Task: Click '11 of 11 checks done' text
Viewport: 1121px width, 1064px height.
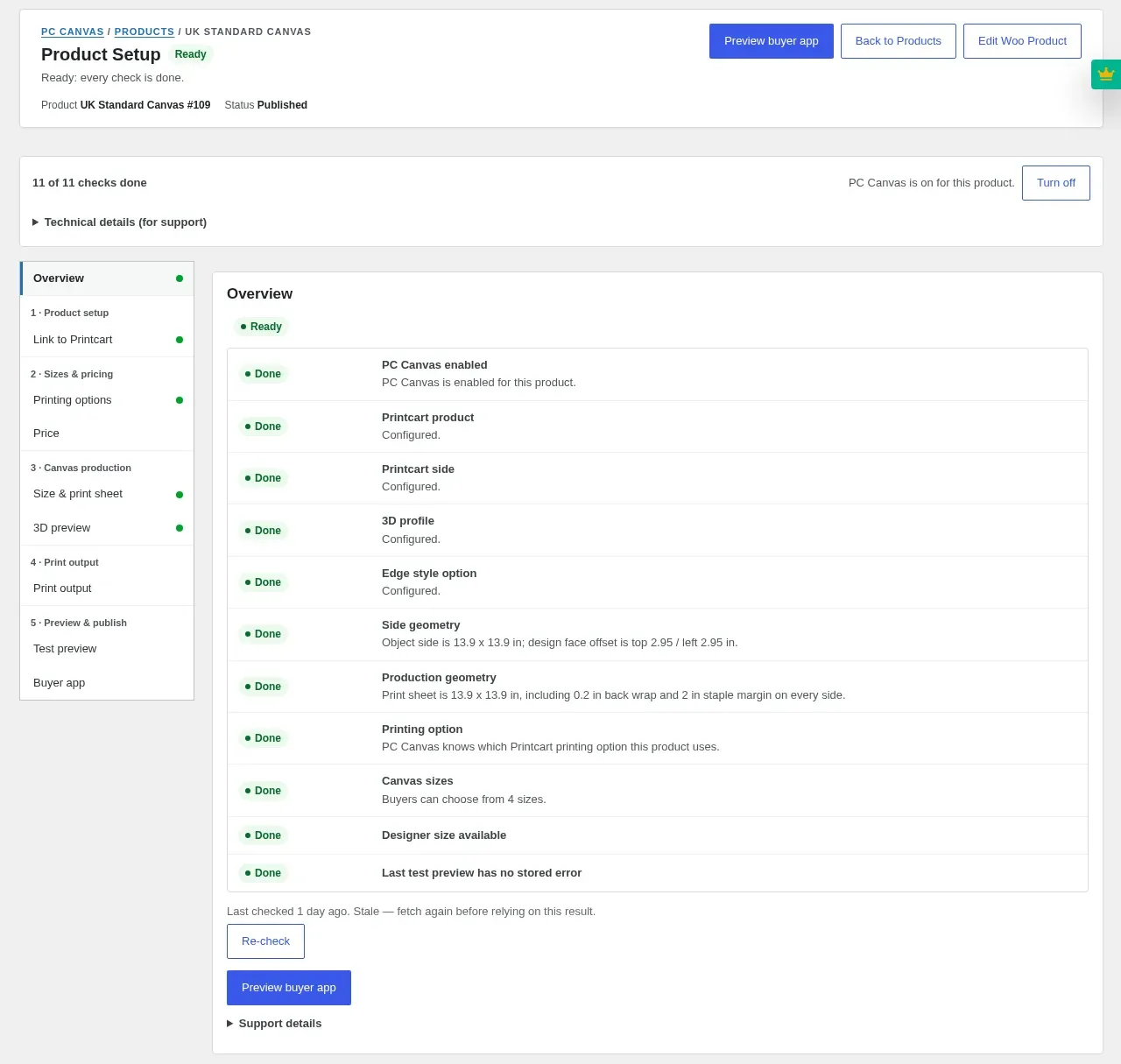Action: 89,183
